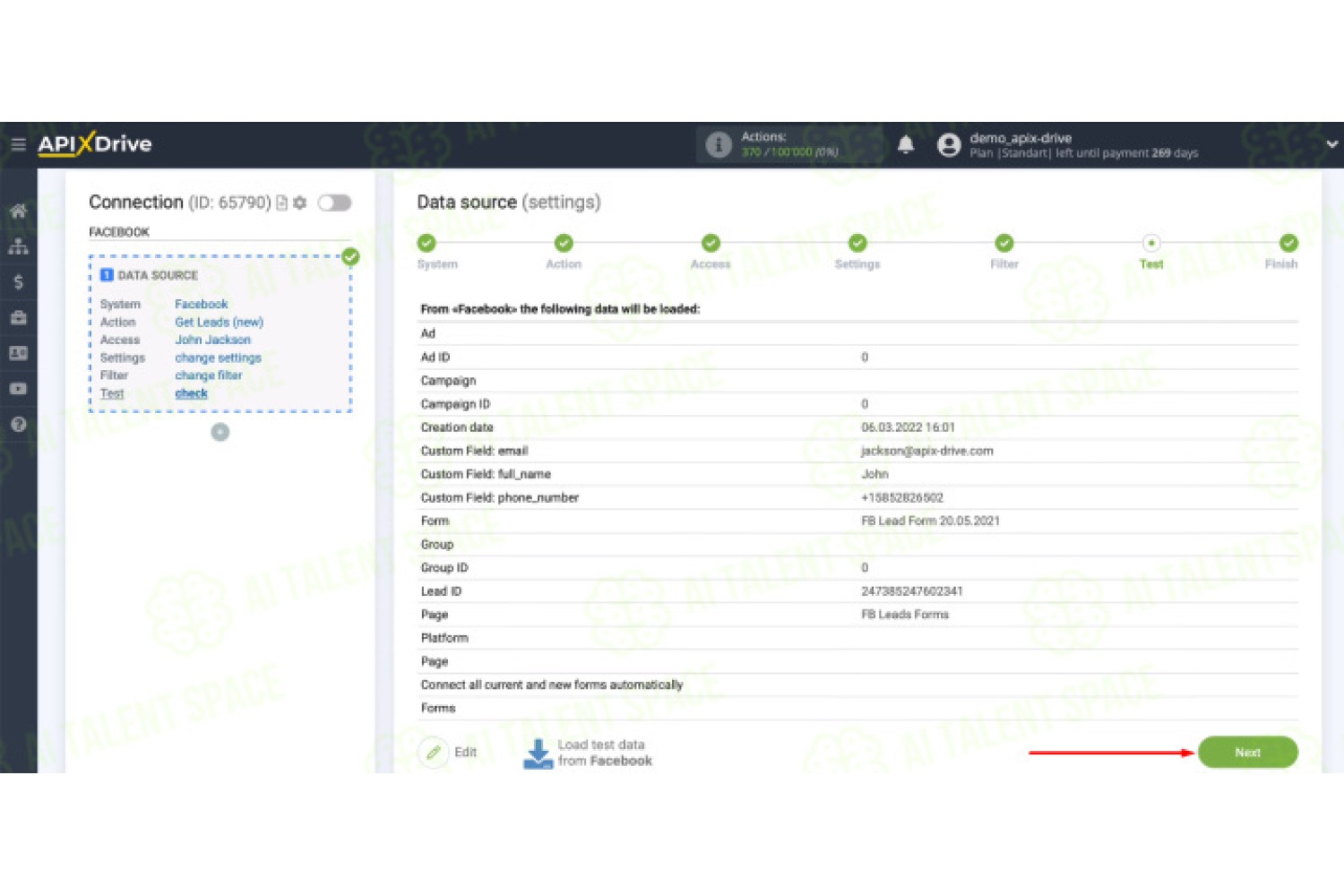Open the briefcase sidebar icon

pyautogui.click(x=18, y=317)
